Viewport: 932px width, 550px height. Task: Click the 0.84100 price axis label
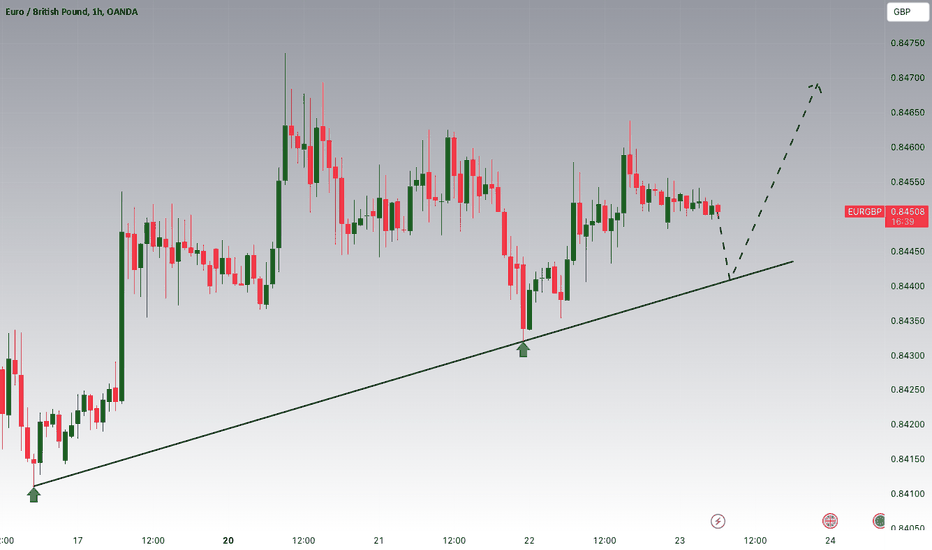[x=907, y=494]
